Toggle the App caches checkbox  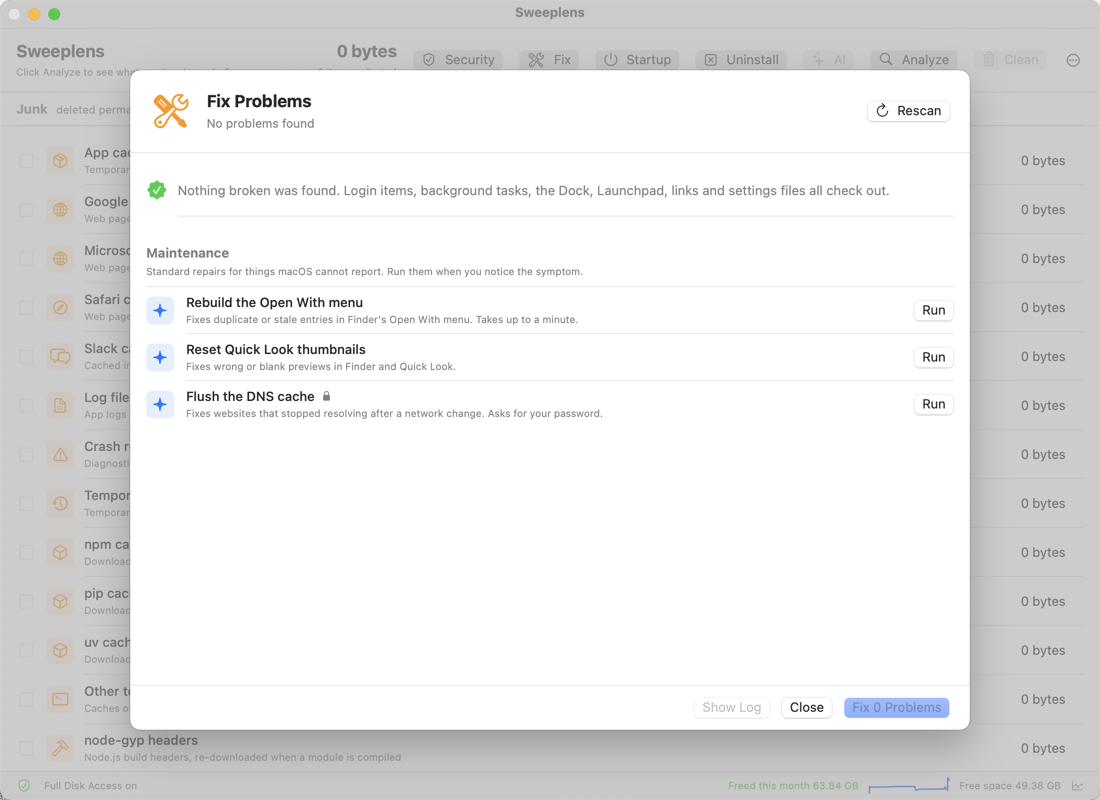(26, 161)
